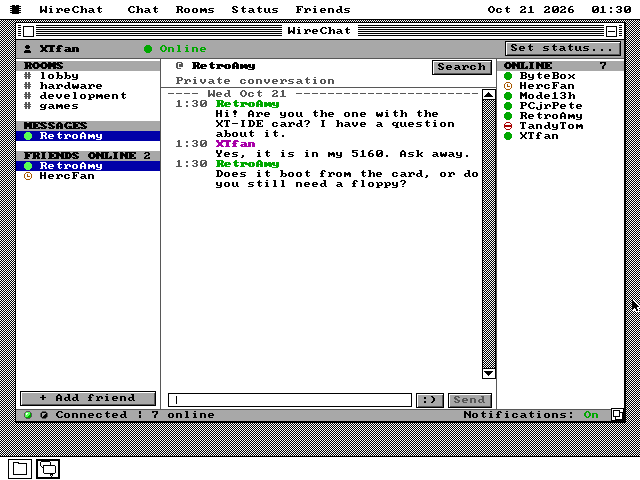Open the Status menu
The width and height of the screenshot is (640, 480).
255,9
